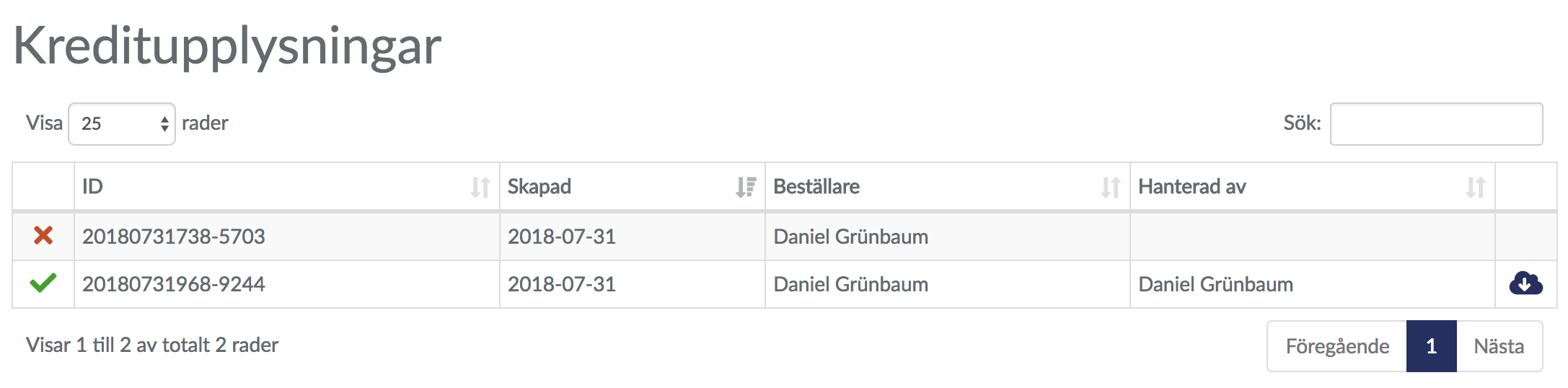The width and height of the screenshot is (1568, 388).
Task: Click the red X status icon
Action: coord(43,235)
